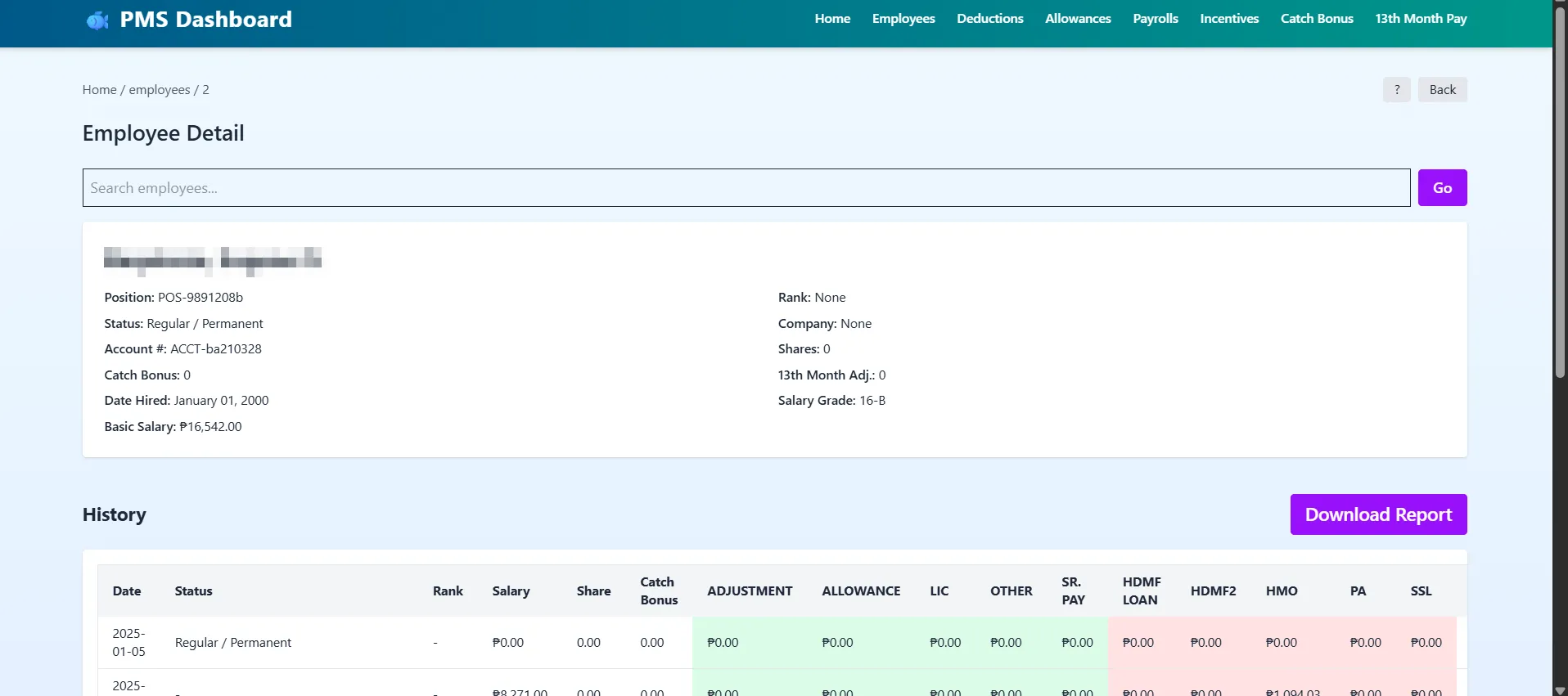This screenshot has height=696, width=1568.
Task: Open the Payrolls nav item
Action: (x=1156, y=18)
